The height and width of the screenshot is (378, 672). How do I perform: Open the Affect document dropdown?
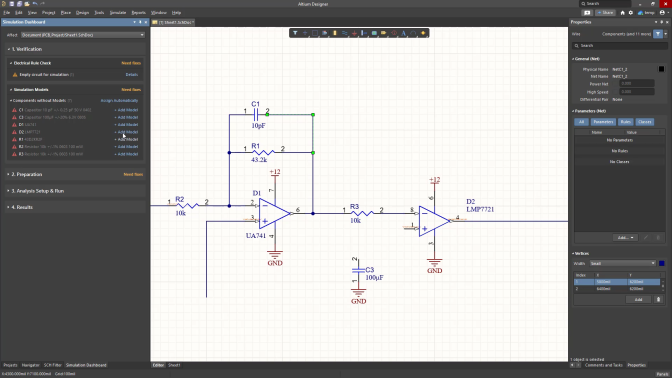click(82, 35)
